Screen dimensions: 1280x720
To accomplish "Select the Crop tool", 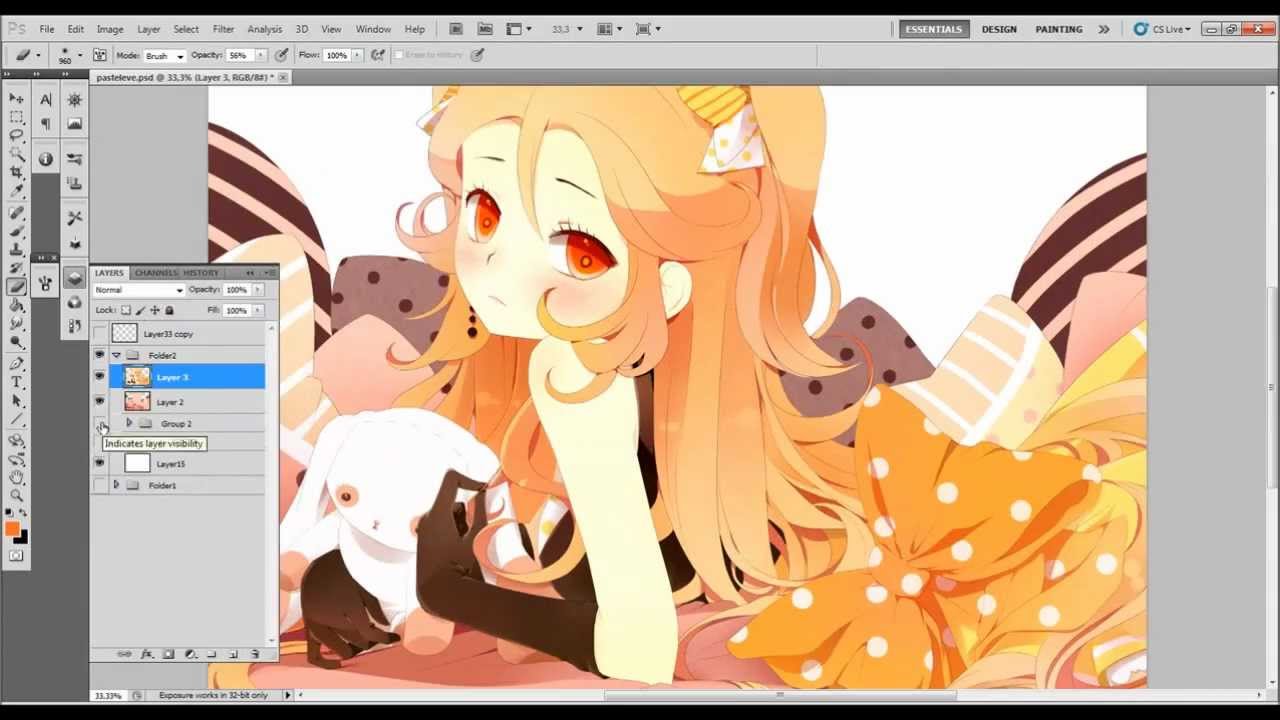I will tap(17, 172).
